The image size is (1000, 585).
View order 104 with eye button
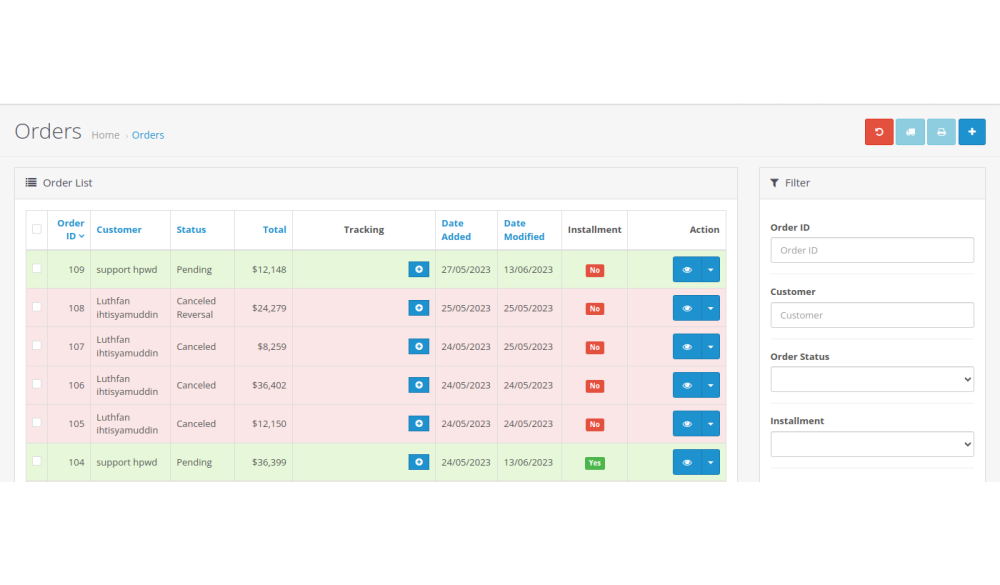point(687,463)
